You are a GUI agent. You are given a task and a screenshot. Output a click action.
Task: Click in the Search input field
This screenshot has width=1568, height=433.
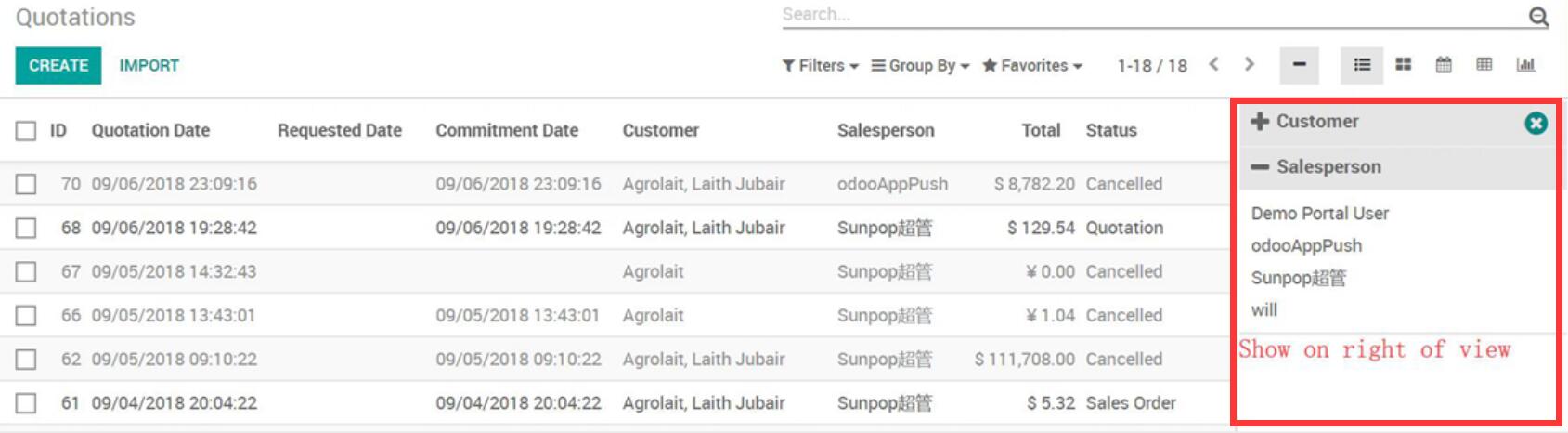1151,15
